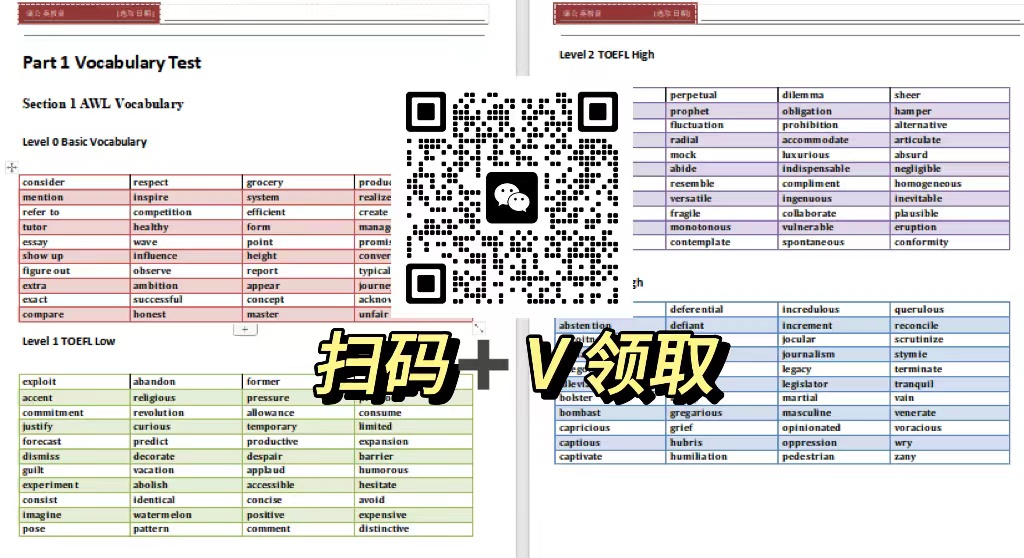The height and width of the screenshot is (558, 1024).
Task: Click the "Part 1 Vocabulary Test" heading
Action: coord(112,63)
